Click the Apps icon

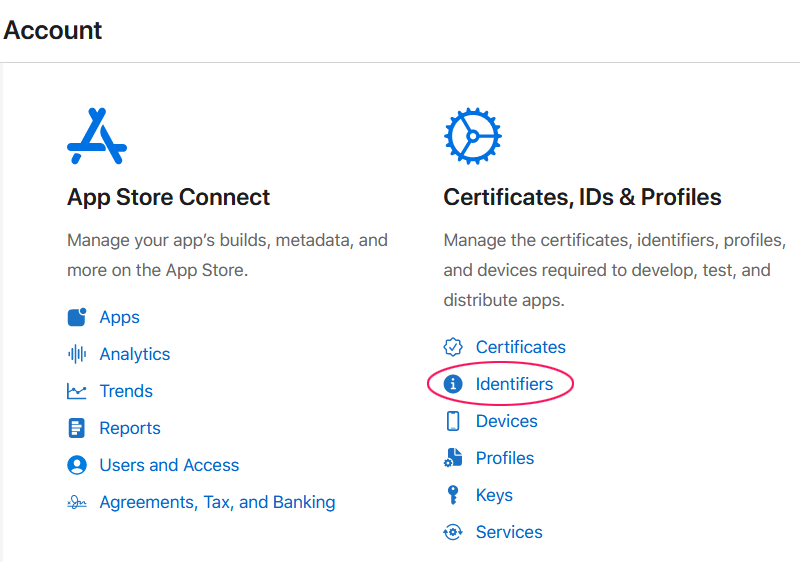point(77,317)
